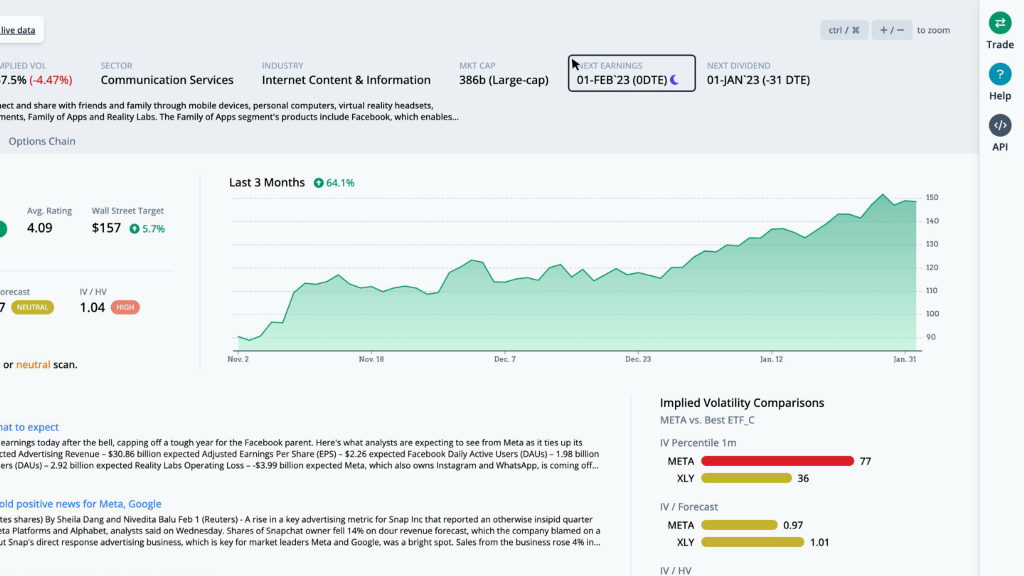Click the HIGH IV/HV badge
The height and width of the screenshot is (576, 1024).
[125, 308]
